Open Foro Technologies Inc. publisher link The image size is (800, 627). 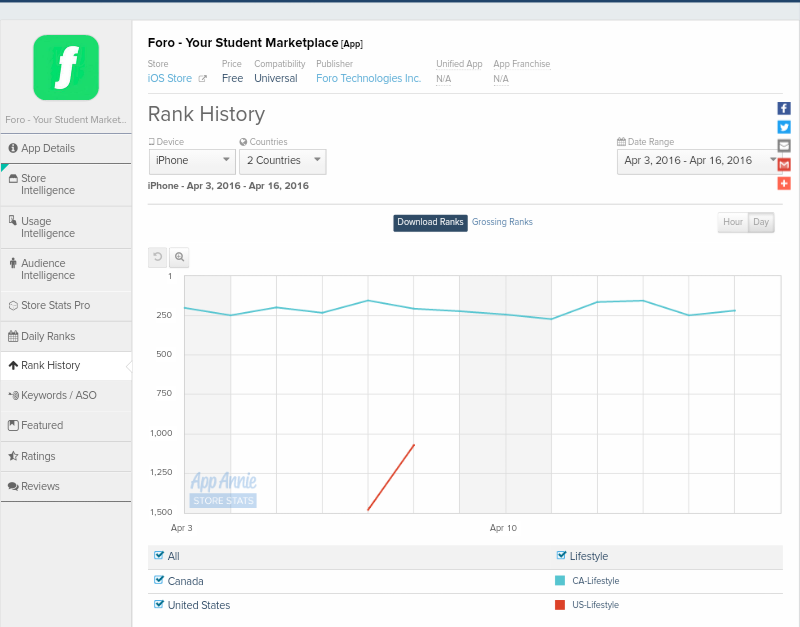[x=368, y=78]
